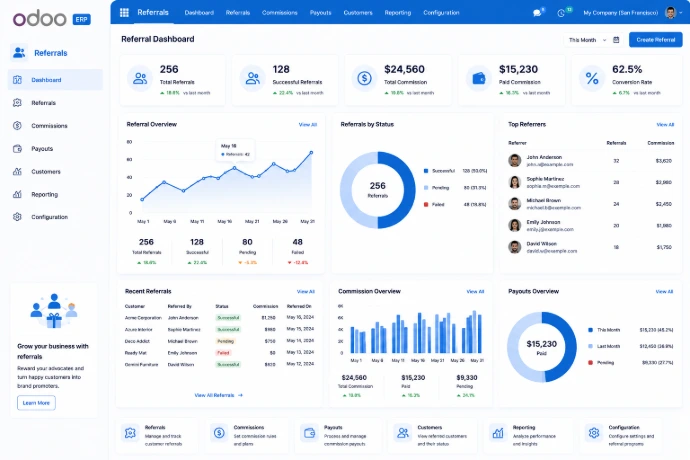
Task: Follow the View All Referrals link
Action: pos(219,395)
